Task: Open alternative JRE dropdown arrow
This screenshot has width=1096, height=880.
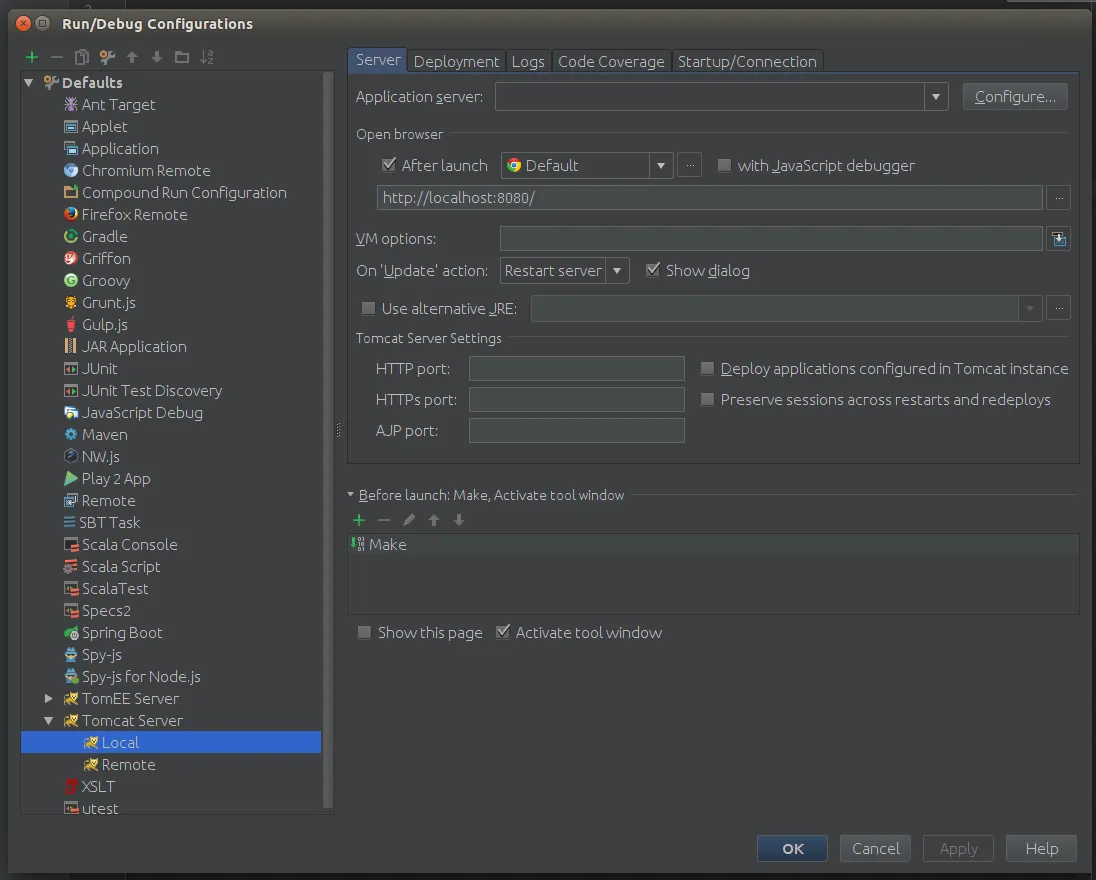Action: [1030, 308]
